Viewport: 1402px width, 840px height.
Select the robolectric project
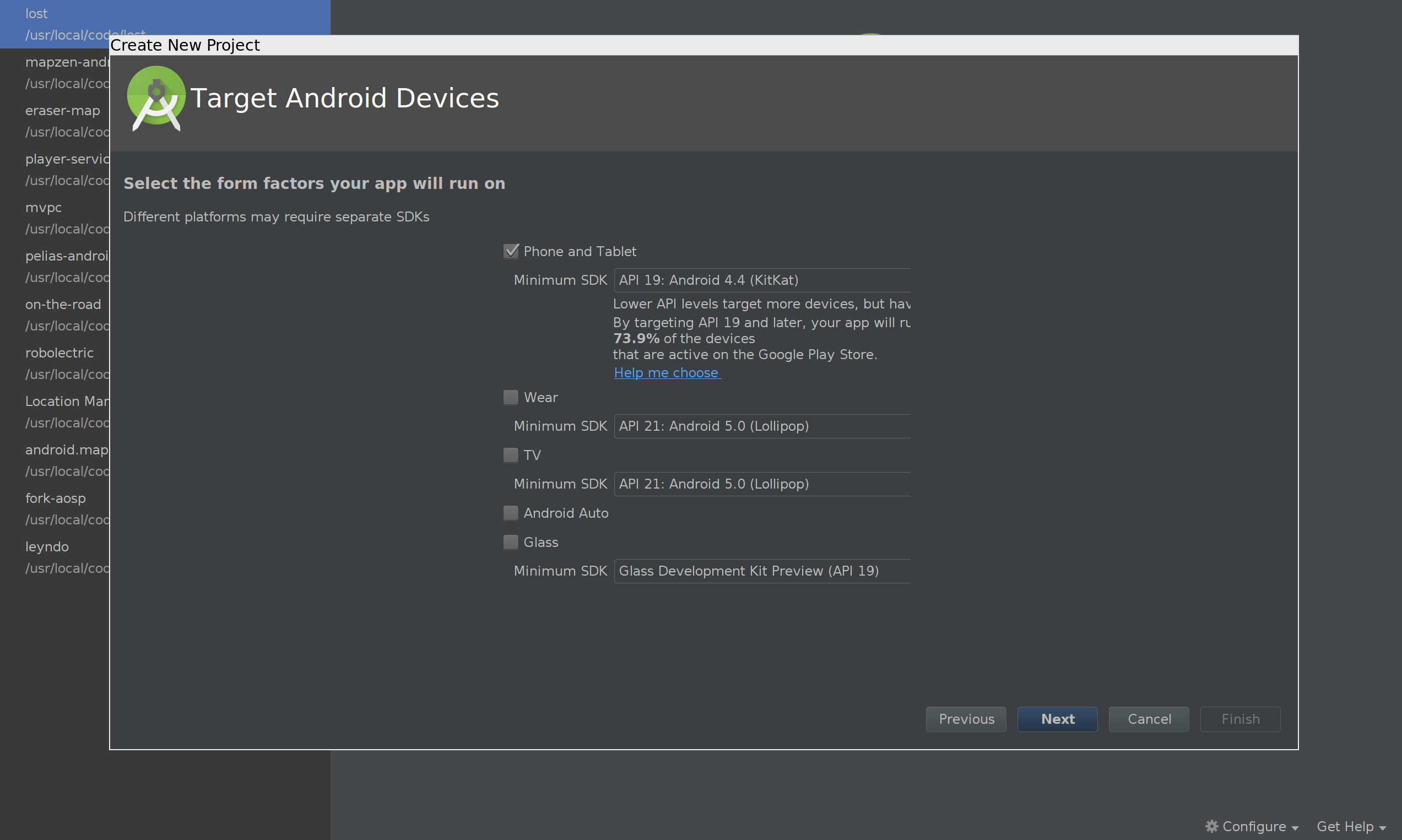(59, 353)
